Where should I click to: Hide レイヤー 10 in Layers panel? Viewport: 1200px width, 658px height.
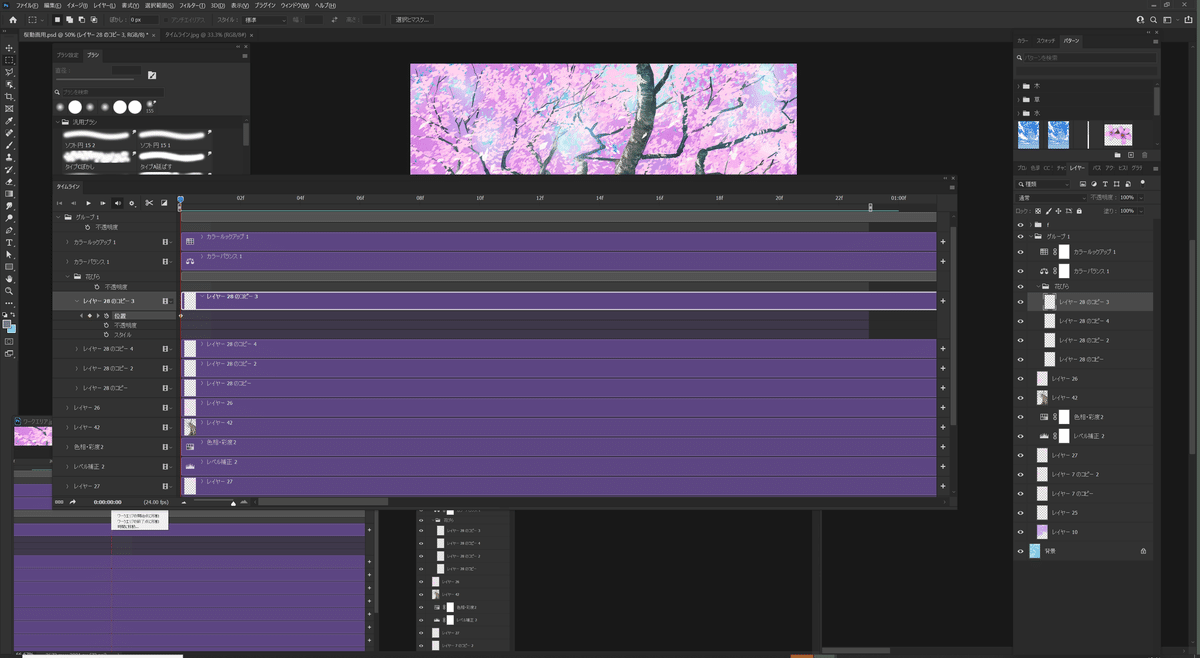tap(1021, 532)
